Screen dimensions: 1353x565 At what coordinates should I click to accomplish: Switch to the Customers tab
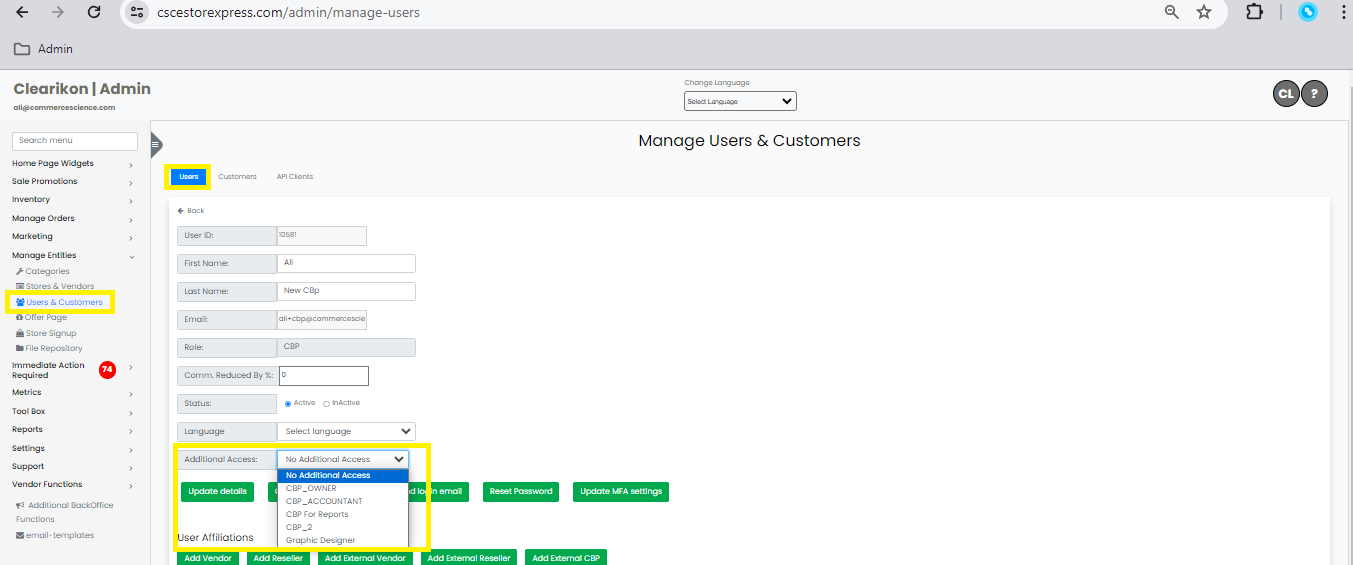click(237, 177)
